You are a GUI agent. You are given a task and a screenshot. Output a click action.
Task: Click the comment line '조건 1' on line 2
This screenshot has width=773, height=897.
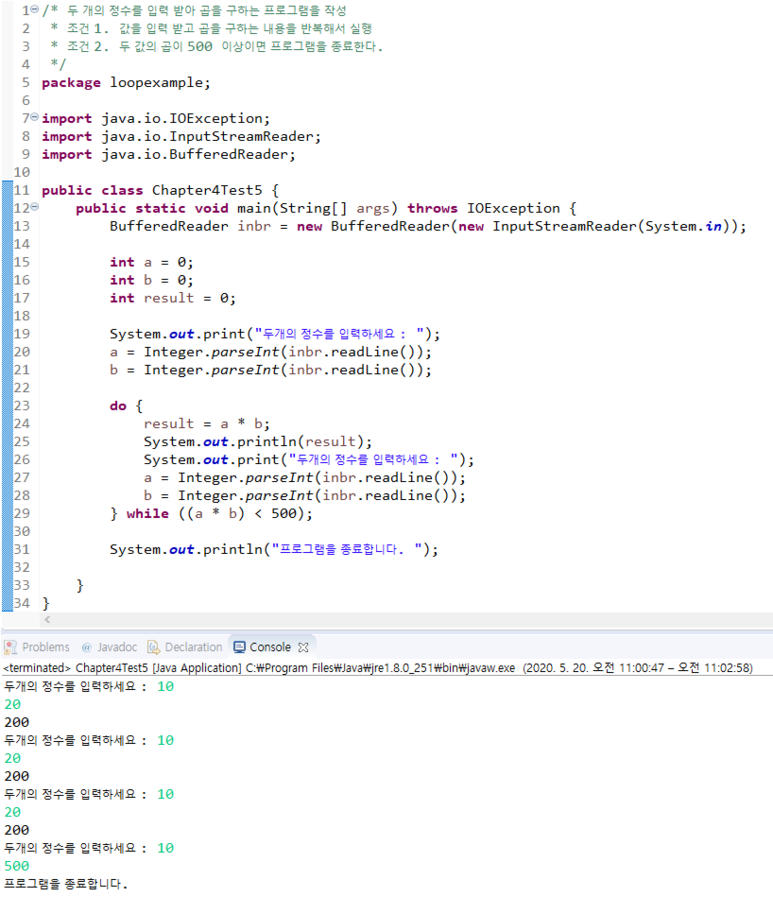[x=211, y=28]
